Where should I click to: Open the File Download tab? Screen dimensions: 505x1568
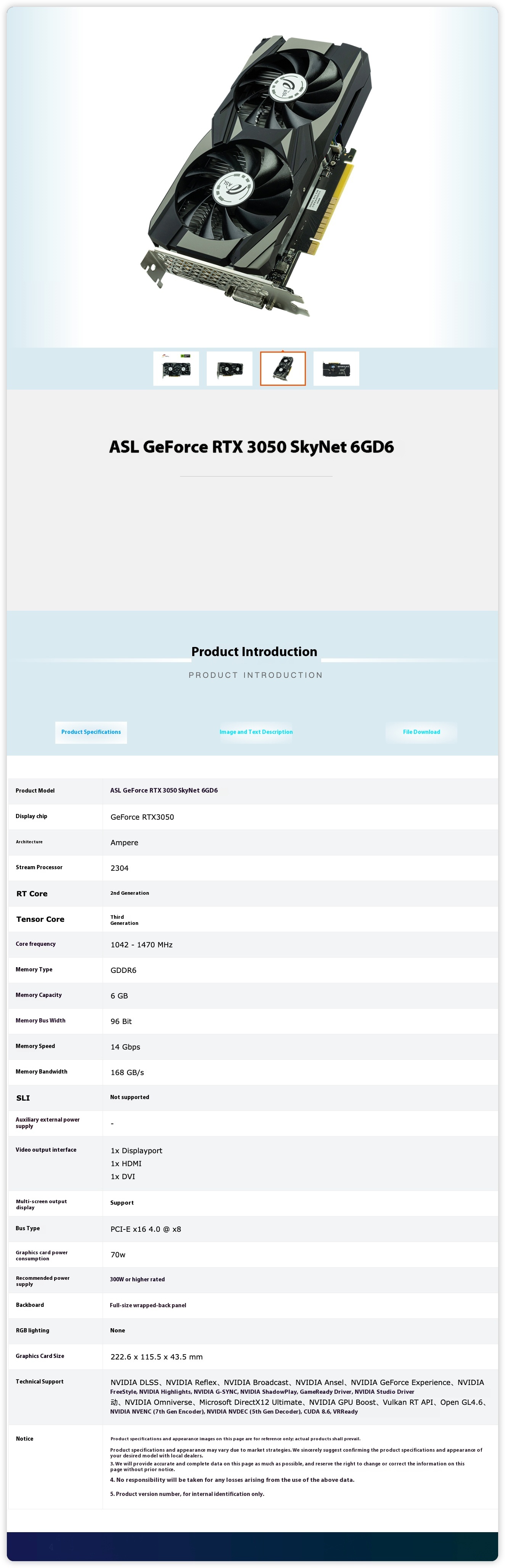[x=421, y=732]
